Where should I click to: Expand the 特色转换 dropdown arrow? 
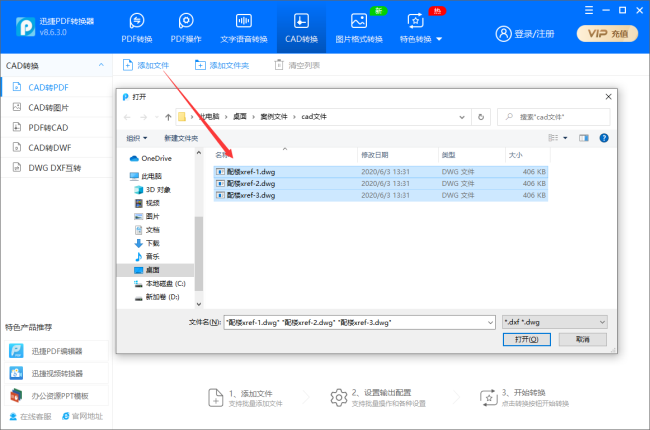(x=439, y=39)
